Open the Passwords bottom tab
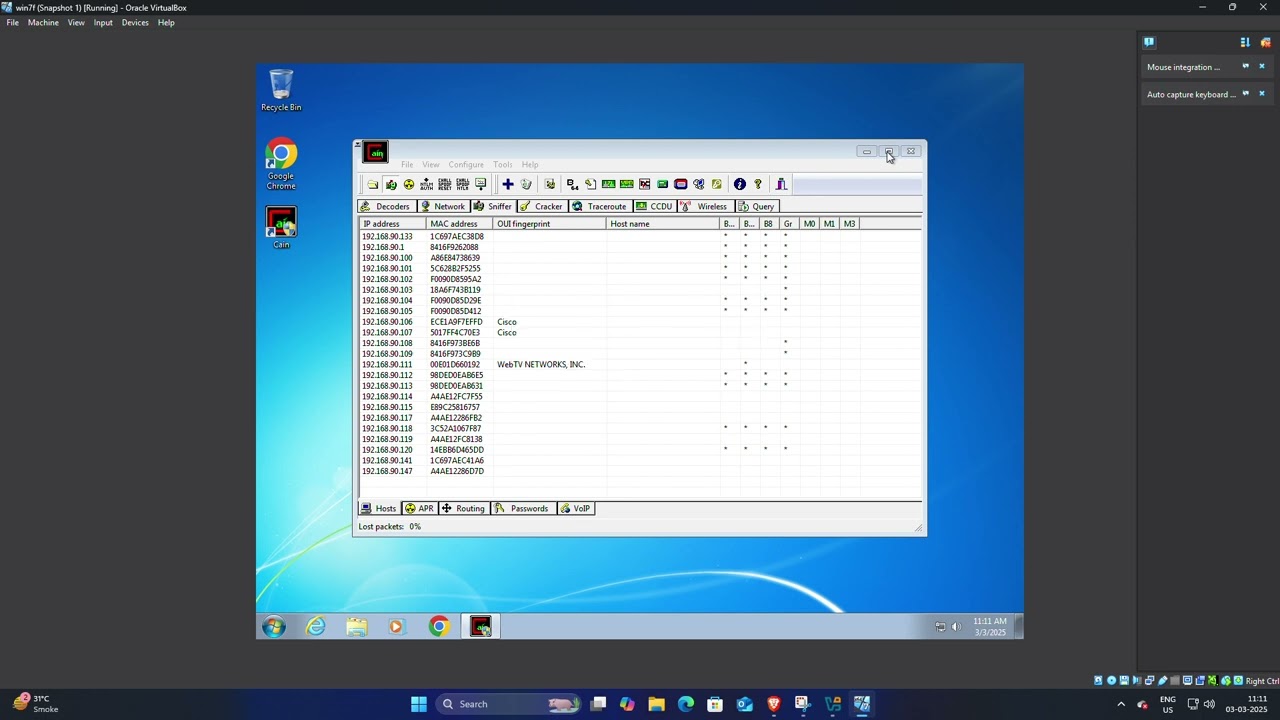 (x=522, y=509)
